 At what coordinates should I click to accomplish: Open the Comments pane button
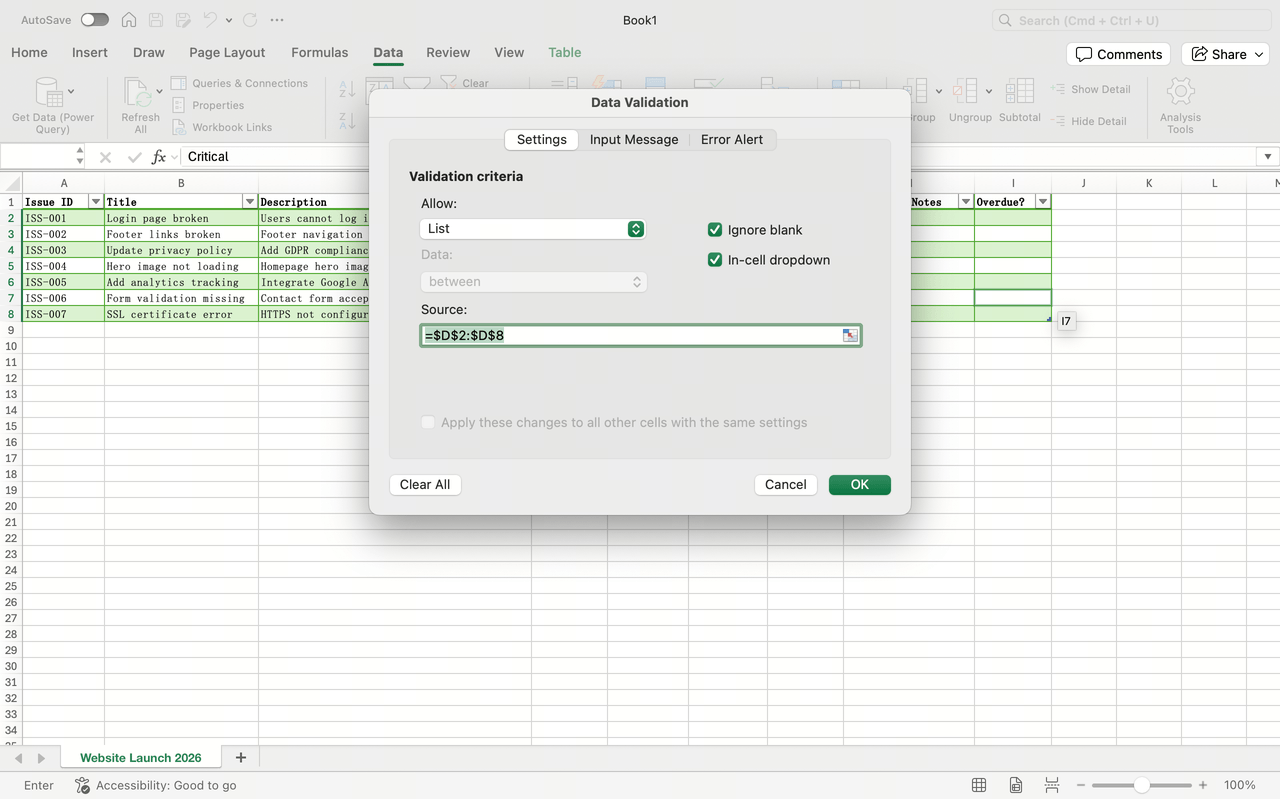click(1119, 54)
